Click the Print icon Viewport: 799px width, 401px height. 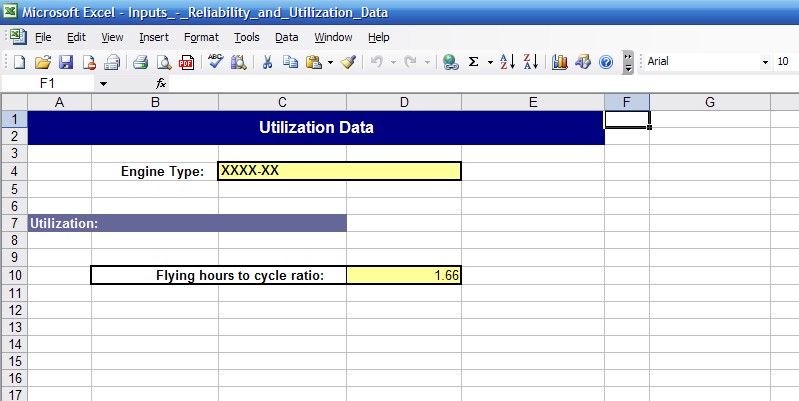point(140,62)
